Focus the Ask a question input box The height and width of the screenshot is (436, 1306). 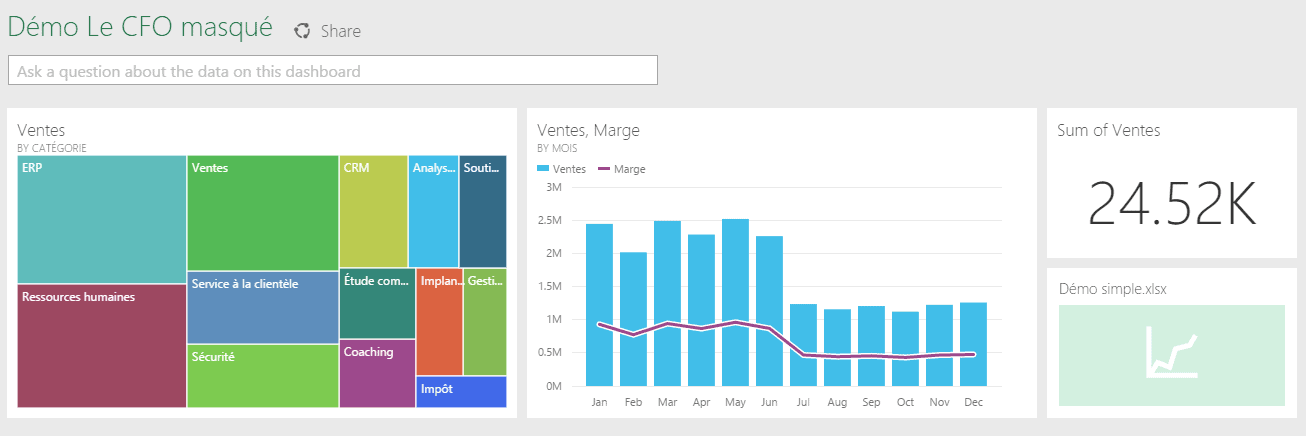(333, 71)
